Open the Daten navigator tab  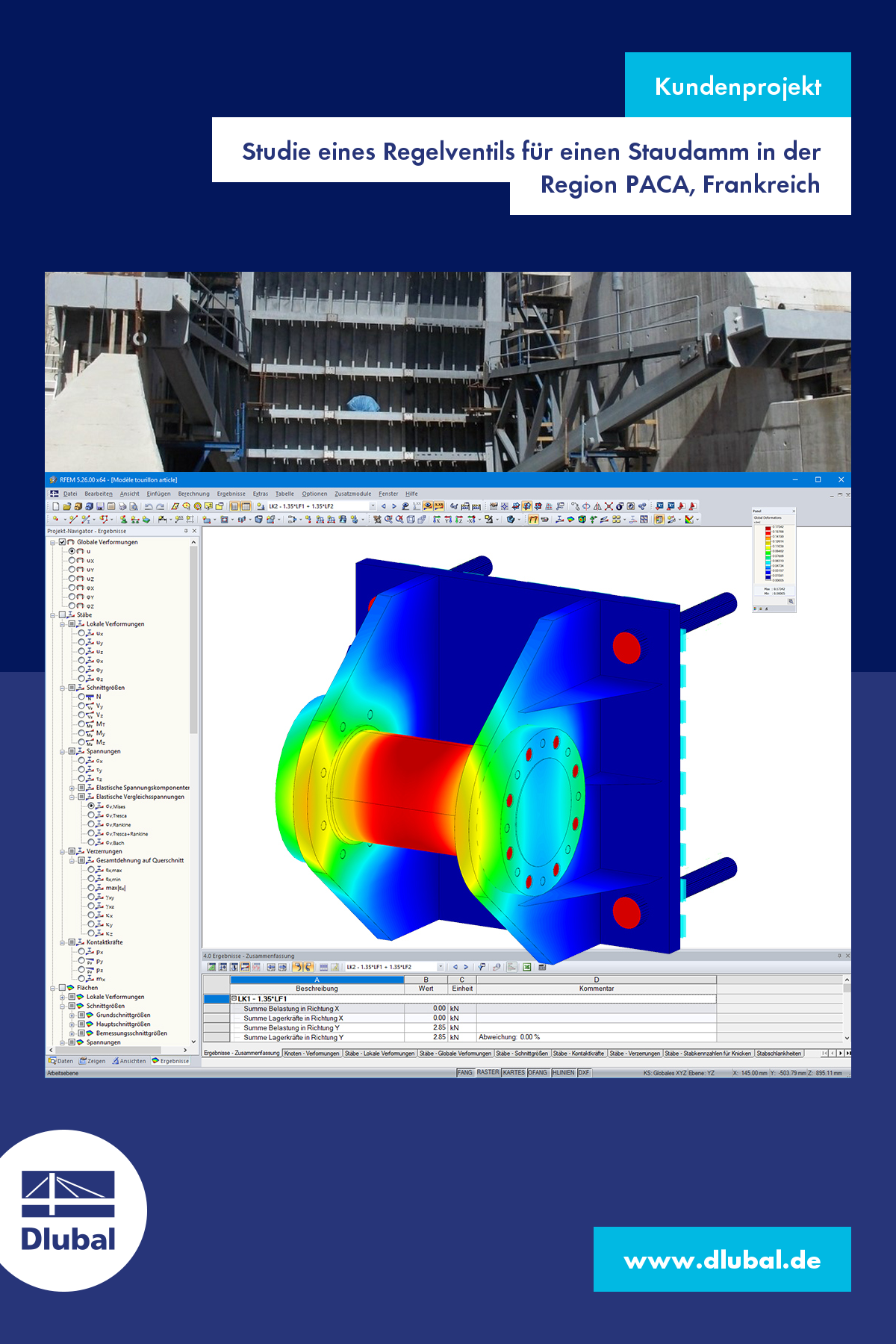(61, 1061)
